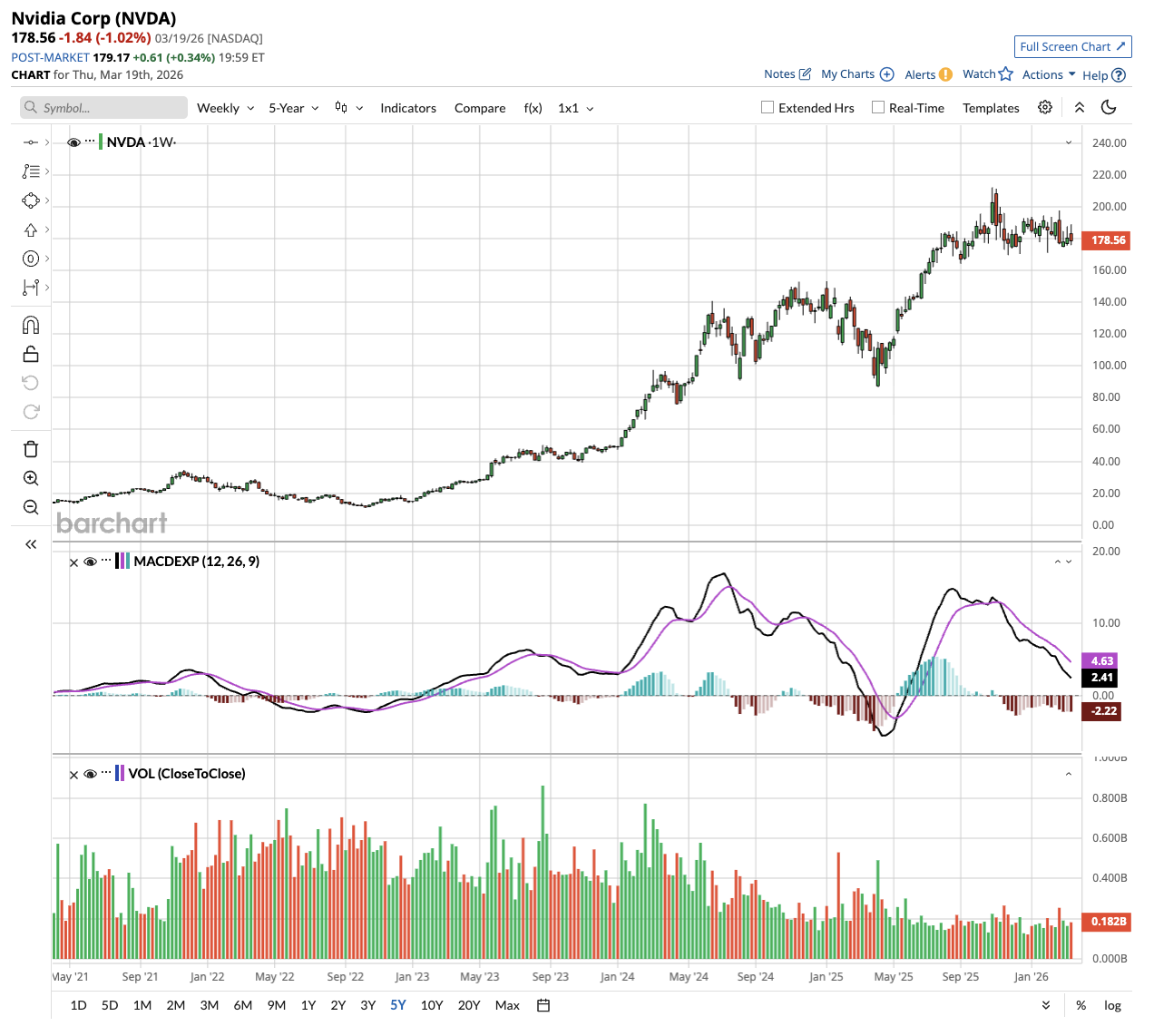Open the numbered annotation tool
1154x1036 pixels.
pos(31,259)
